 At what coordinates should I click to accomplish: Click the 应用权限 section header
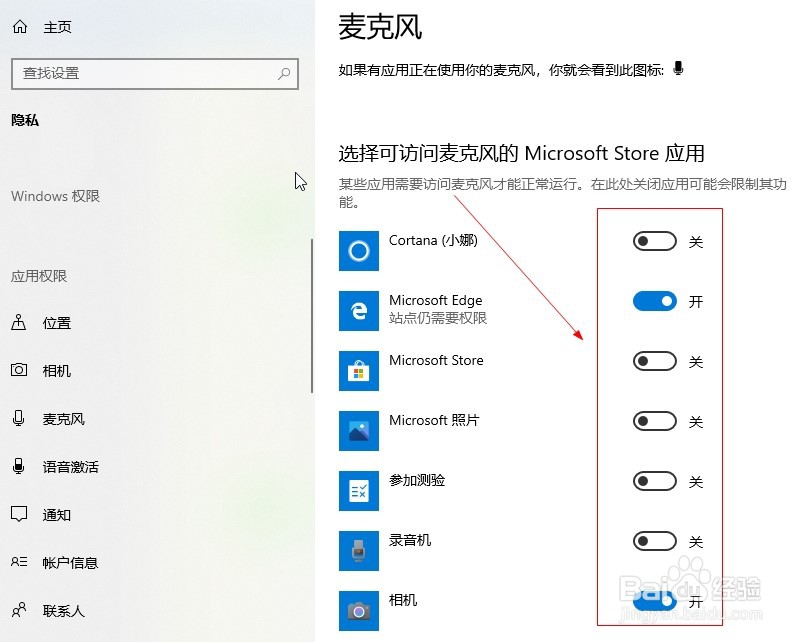[39, 276]
